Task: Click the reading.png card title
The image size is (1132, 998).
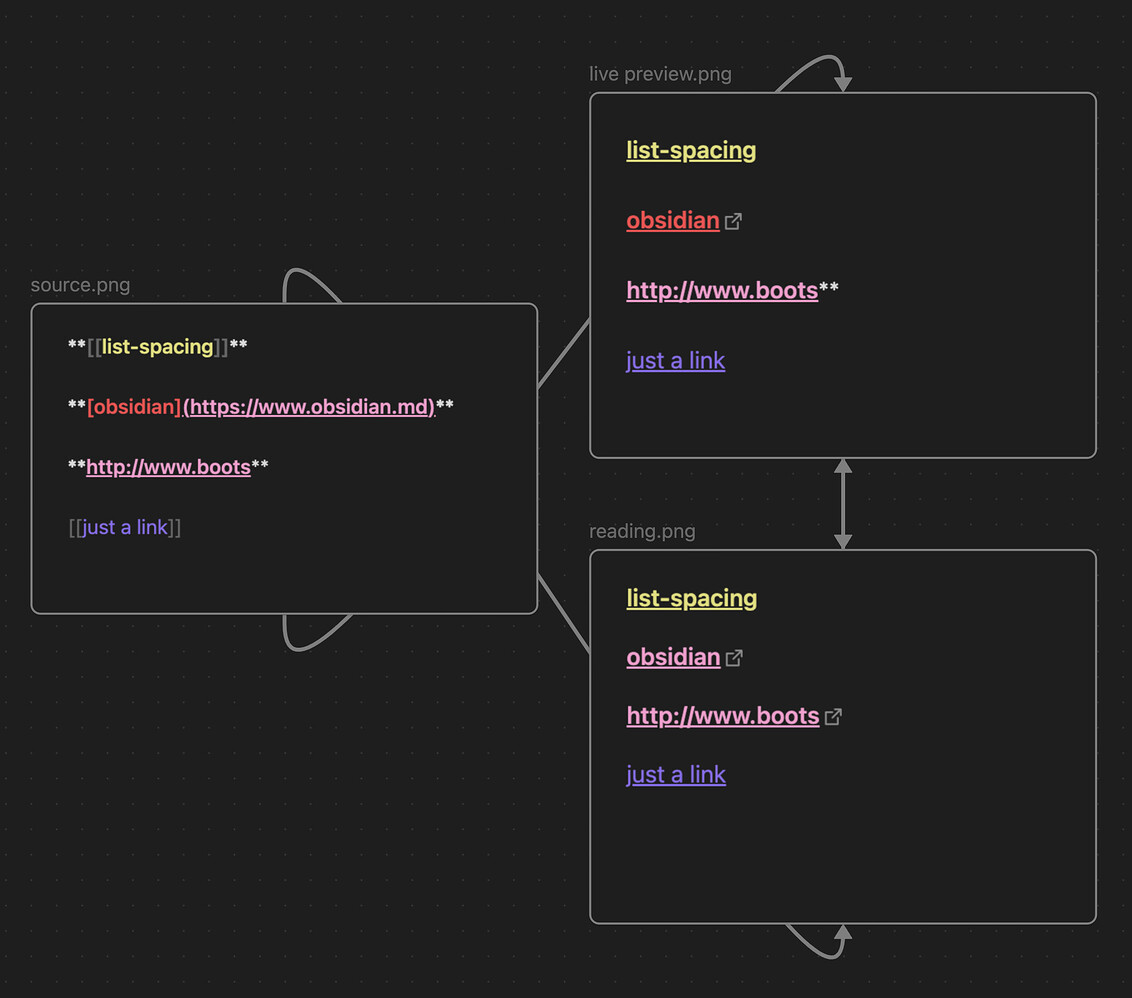Action: pyautogui.click(x=642, y=531)
